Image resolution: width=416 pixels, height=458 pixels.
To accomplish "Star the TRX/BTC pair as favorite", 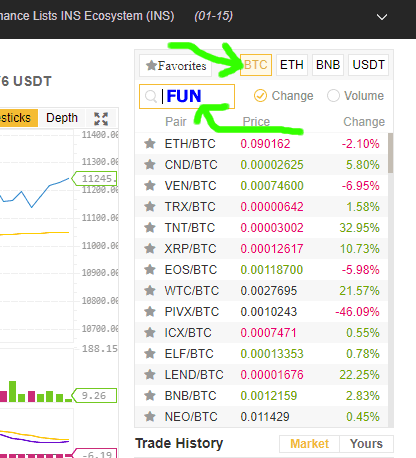I will pyautogui.click(x=150, y=207).
